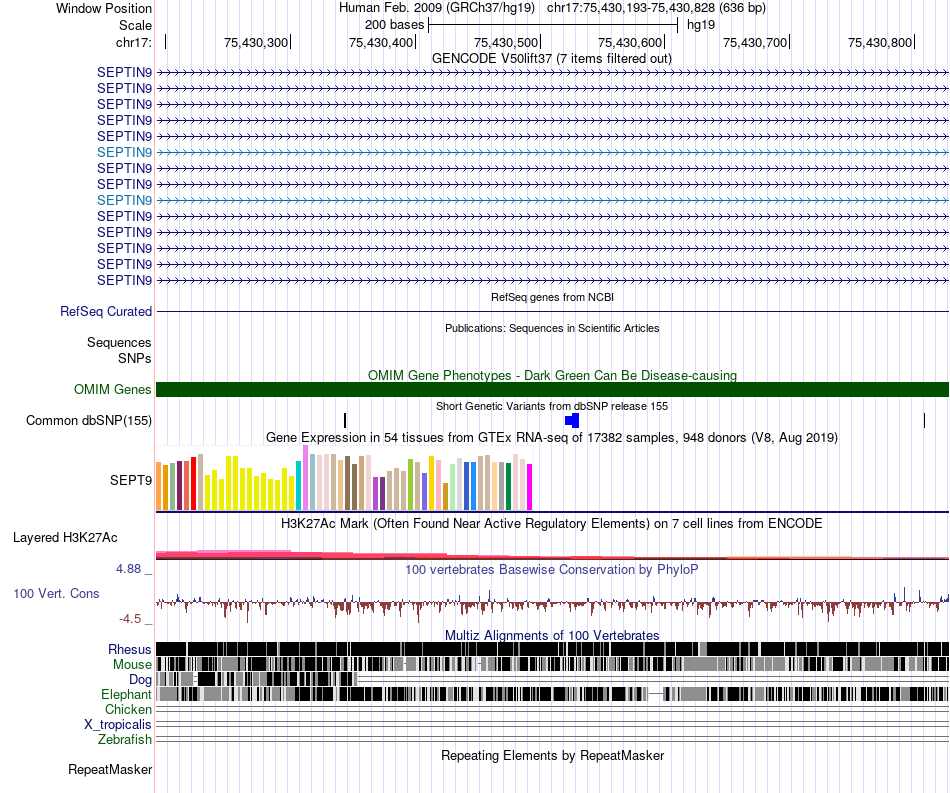950x793 pixels.
Task: Click the Short Genetic Variants dbSNP title
Action: [552, 406]
